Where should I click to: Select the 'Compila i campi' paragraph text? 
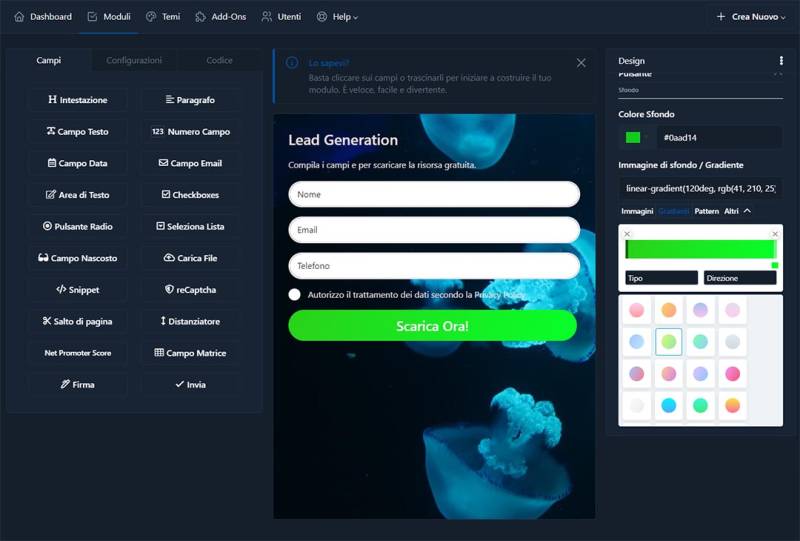coord(382,165)
